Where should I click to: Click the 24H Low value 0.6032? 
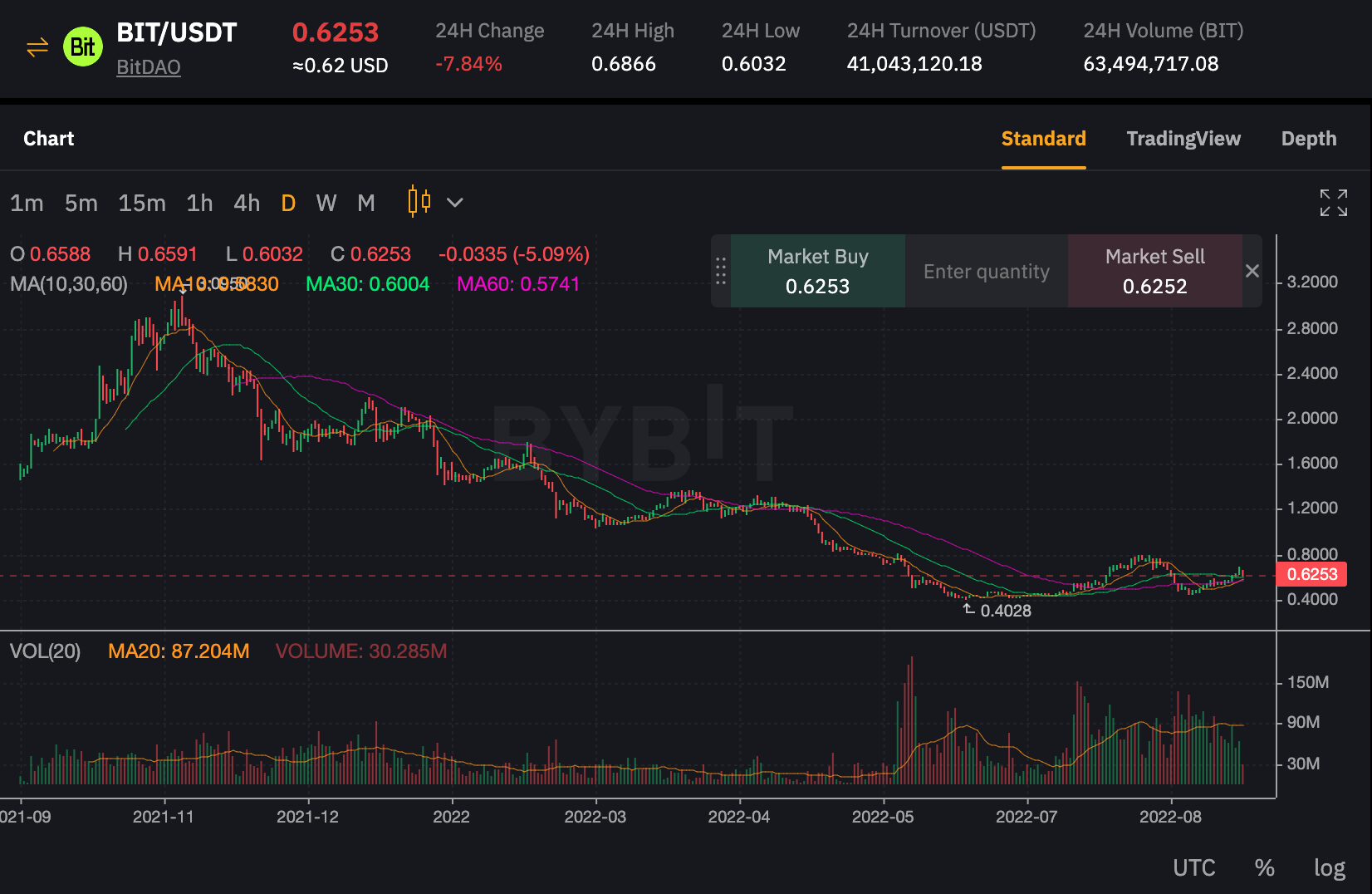tap(754, 64)
